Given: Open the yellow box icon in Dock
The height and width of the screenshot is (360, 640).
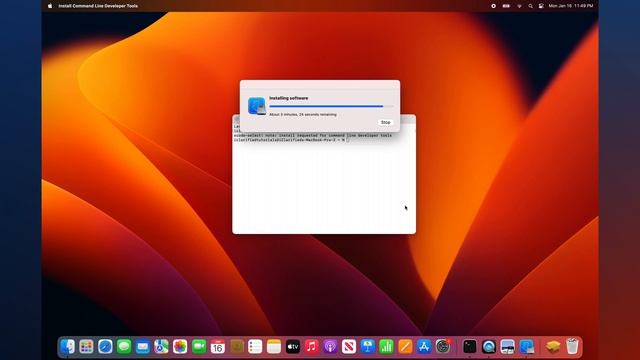Looking at the screenshot, I should pyautogui.click(x=553, y=347).
